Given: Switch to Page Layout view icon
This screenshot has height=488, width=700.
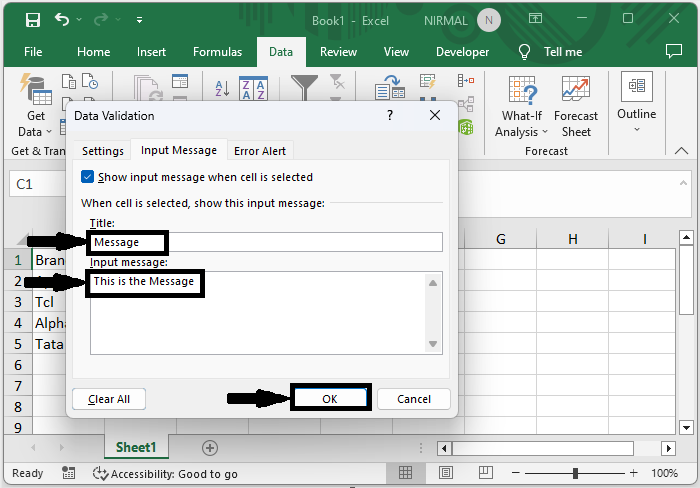Looking at the screenshot, I should click(446, 472).
